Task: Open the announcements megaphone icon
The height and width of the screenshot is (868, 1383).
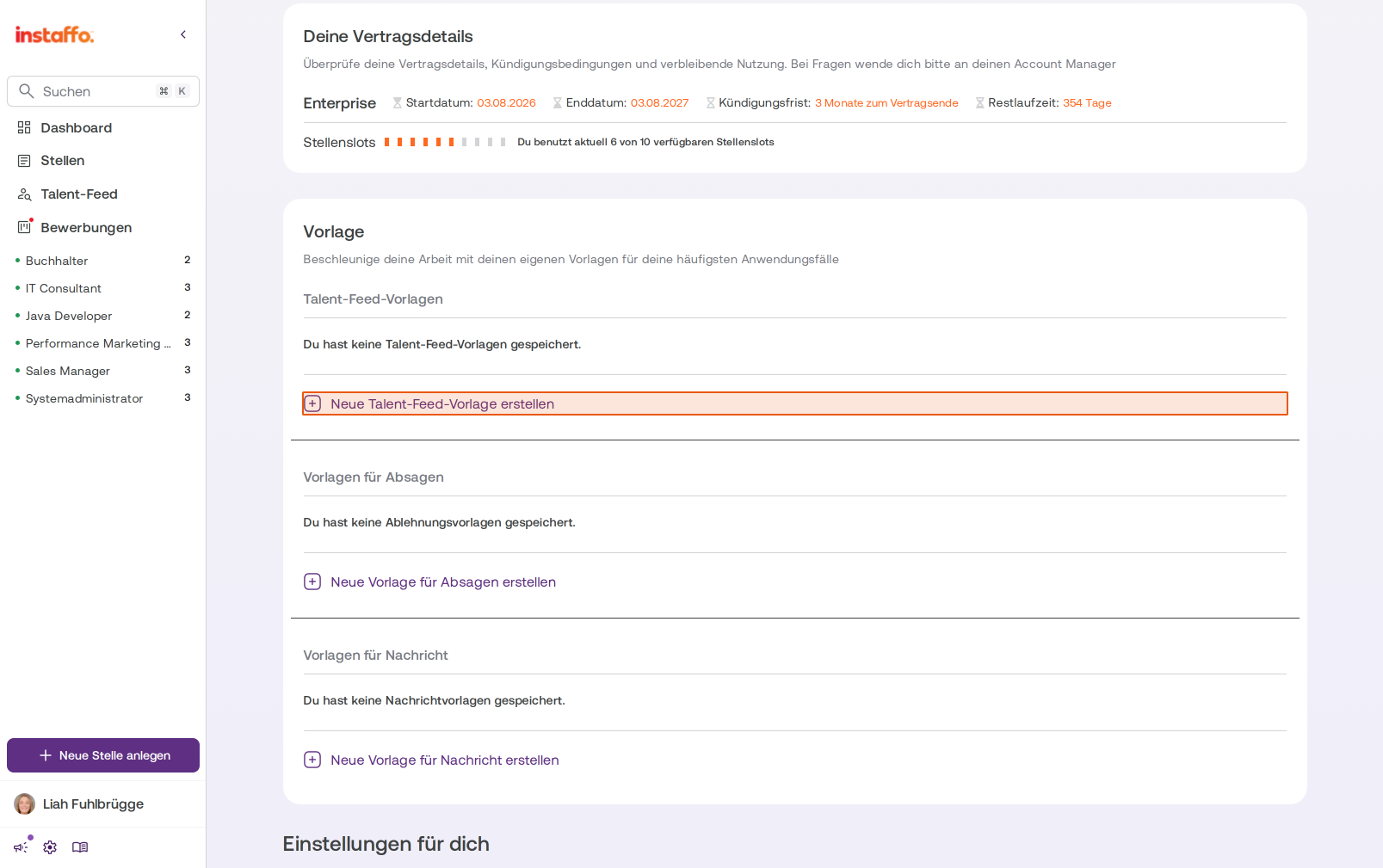Action: pyautogui.click(x=21, y=846)
